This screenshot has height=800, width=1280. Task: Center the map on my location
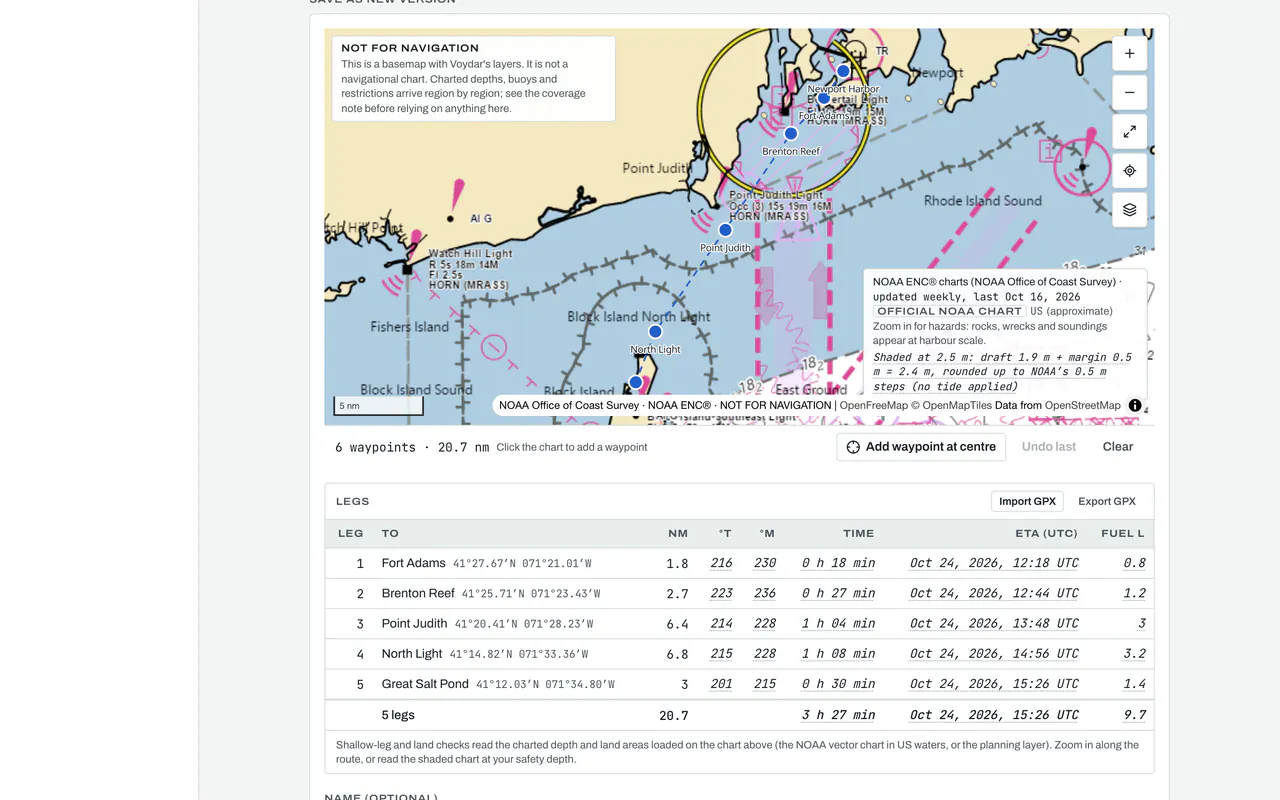[1129, 171]
